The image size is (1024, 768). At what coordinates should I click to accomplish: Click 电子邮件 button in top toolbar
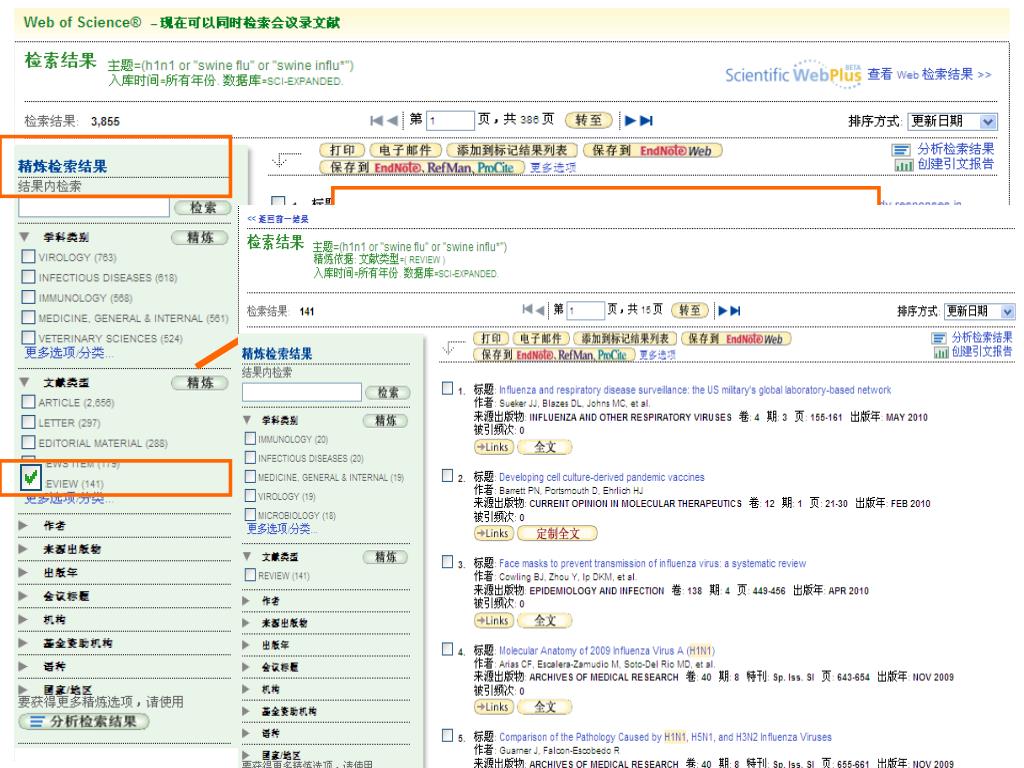[x=405, y=150]
